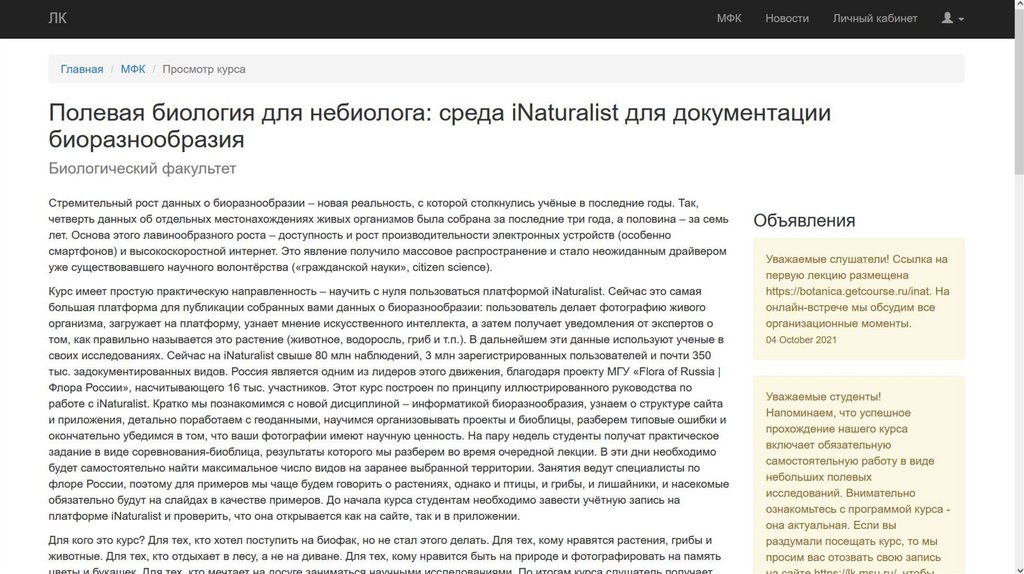
Task: Click paragraph starting Курс имеет простую
Action: coord(389,404)
